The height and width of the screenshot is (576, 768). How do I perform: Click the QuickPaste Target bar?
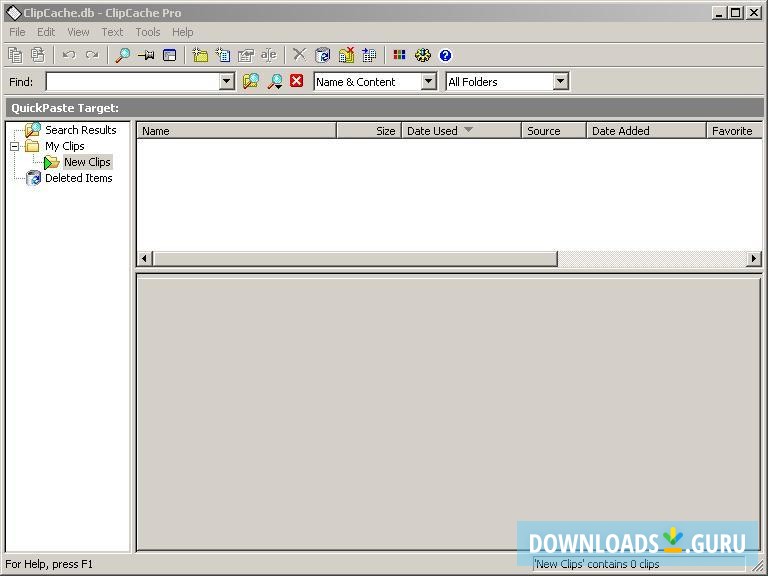[384, 108]
